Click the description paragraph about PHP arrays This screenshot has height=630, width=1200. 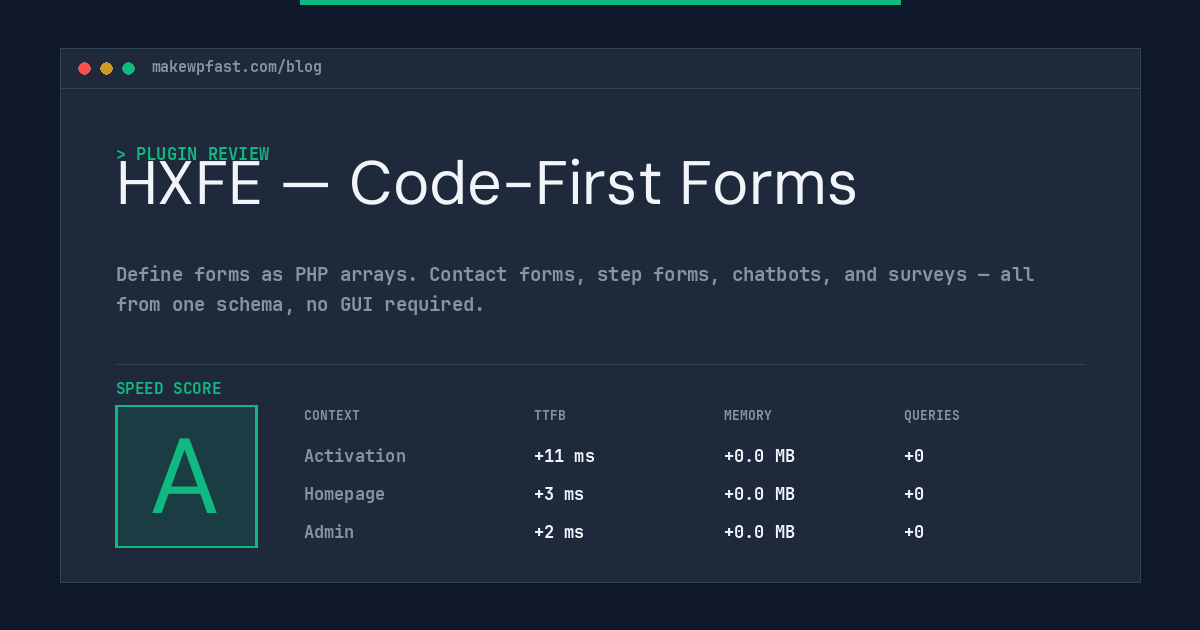(575, 289)
